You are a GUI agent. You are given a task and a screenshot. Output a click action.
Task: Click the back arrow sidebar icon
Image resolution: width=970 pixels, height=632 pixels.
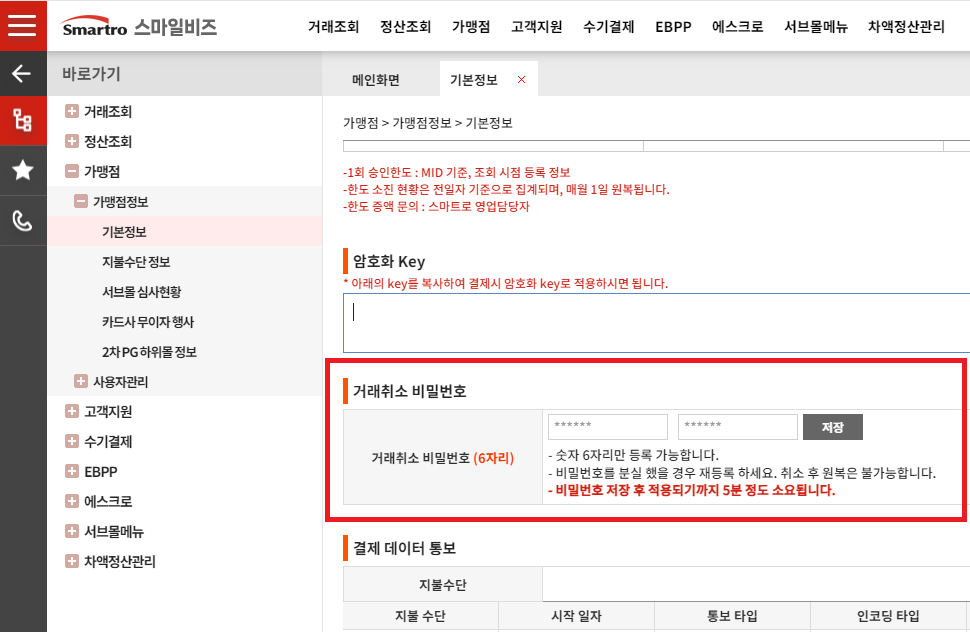(22, 74)
